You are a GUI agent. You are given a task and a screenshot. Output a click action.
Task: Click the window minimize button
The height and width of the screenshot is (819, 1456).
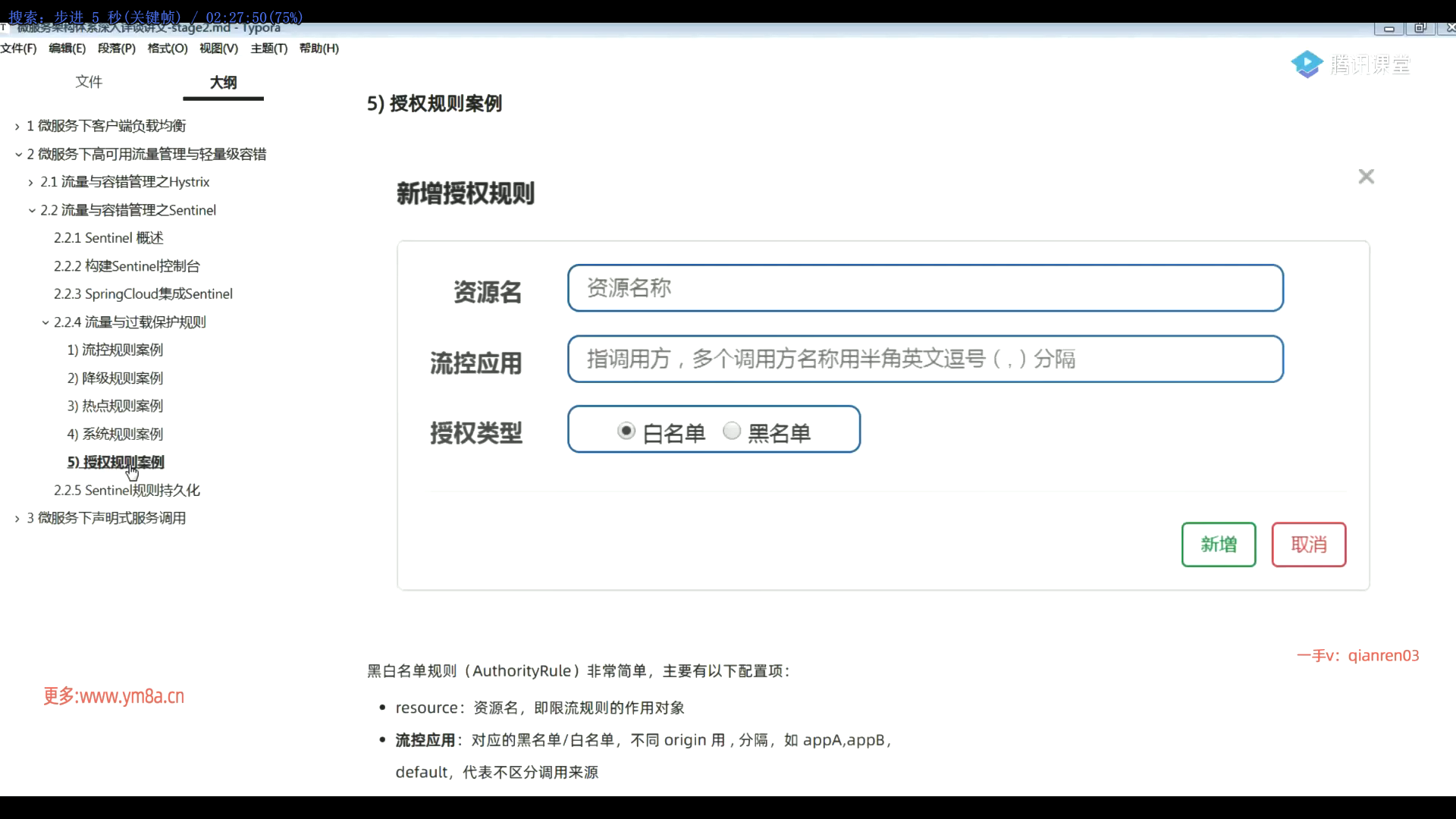pyautogui.click(x=1389, y=29)
